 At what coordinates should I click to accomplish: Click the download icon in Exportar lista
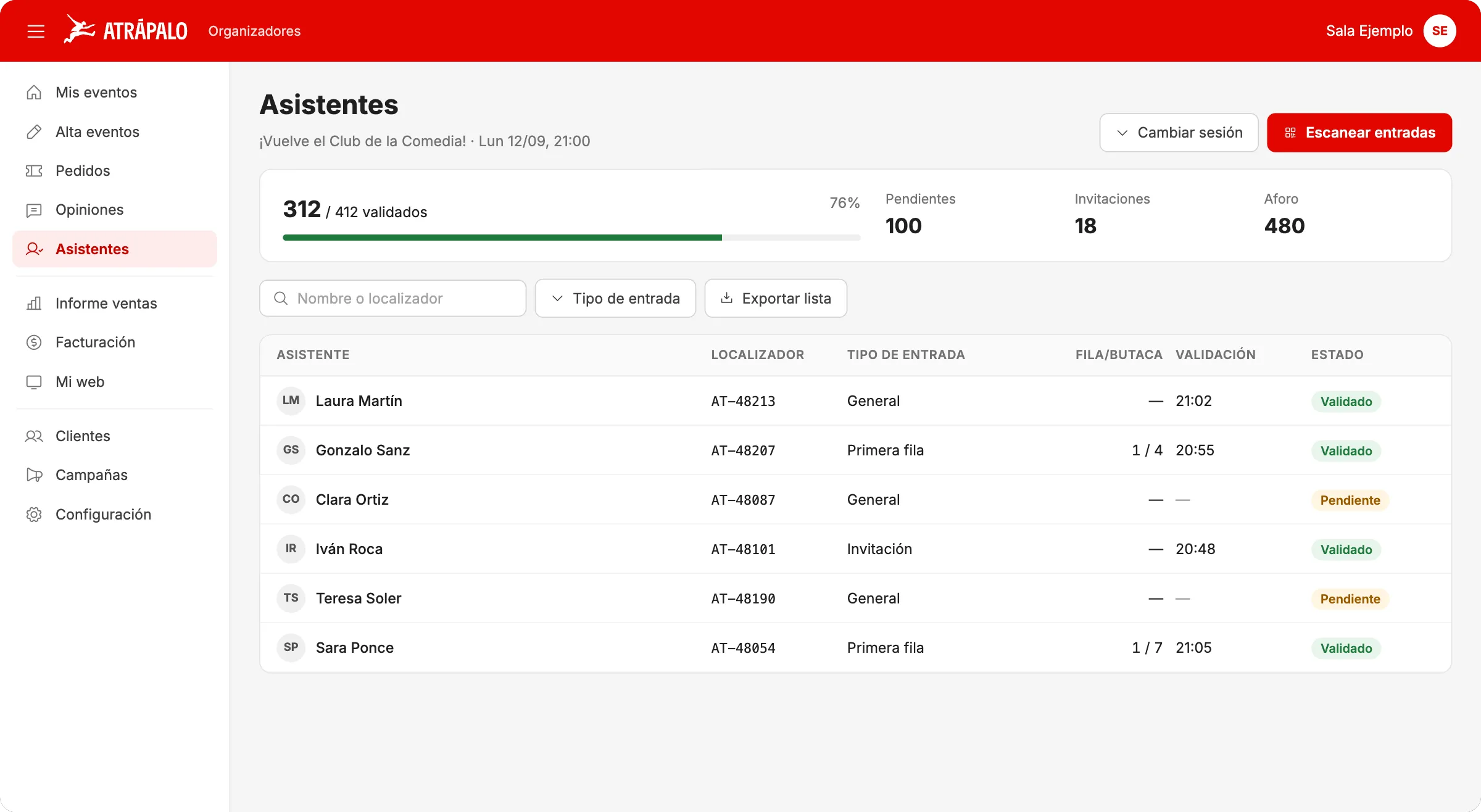click(x=727, y=298)
